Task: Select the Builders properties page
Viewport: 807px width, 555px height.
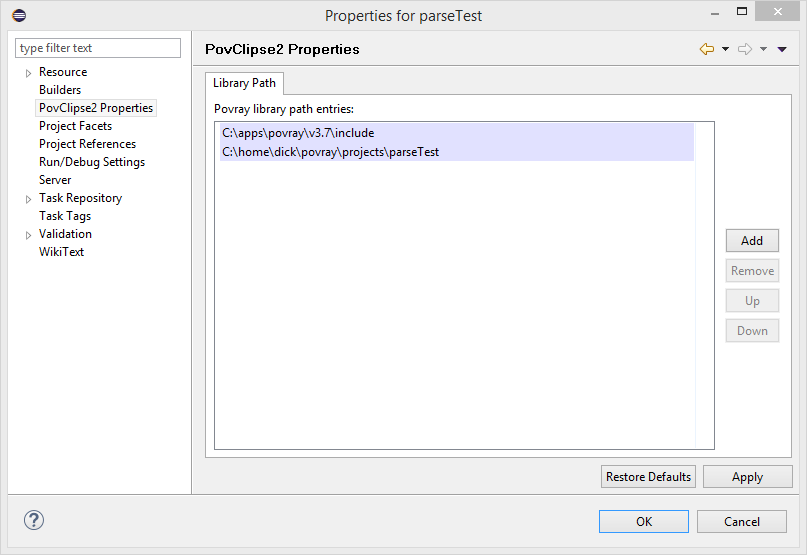Action: click(60, 90)
